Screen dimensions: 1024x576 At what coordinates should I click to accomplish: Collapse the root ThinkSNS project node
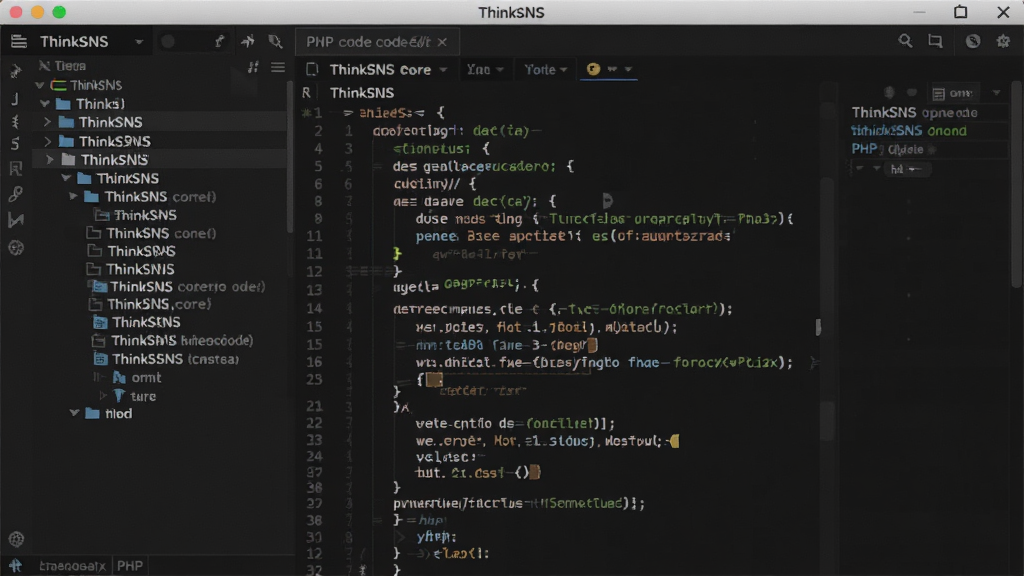(x=40, y=85)
